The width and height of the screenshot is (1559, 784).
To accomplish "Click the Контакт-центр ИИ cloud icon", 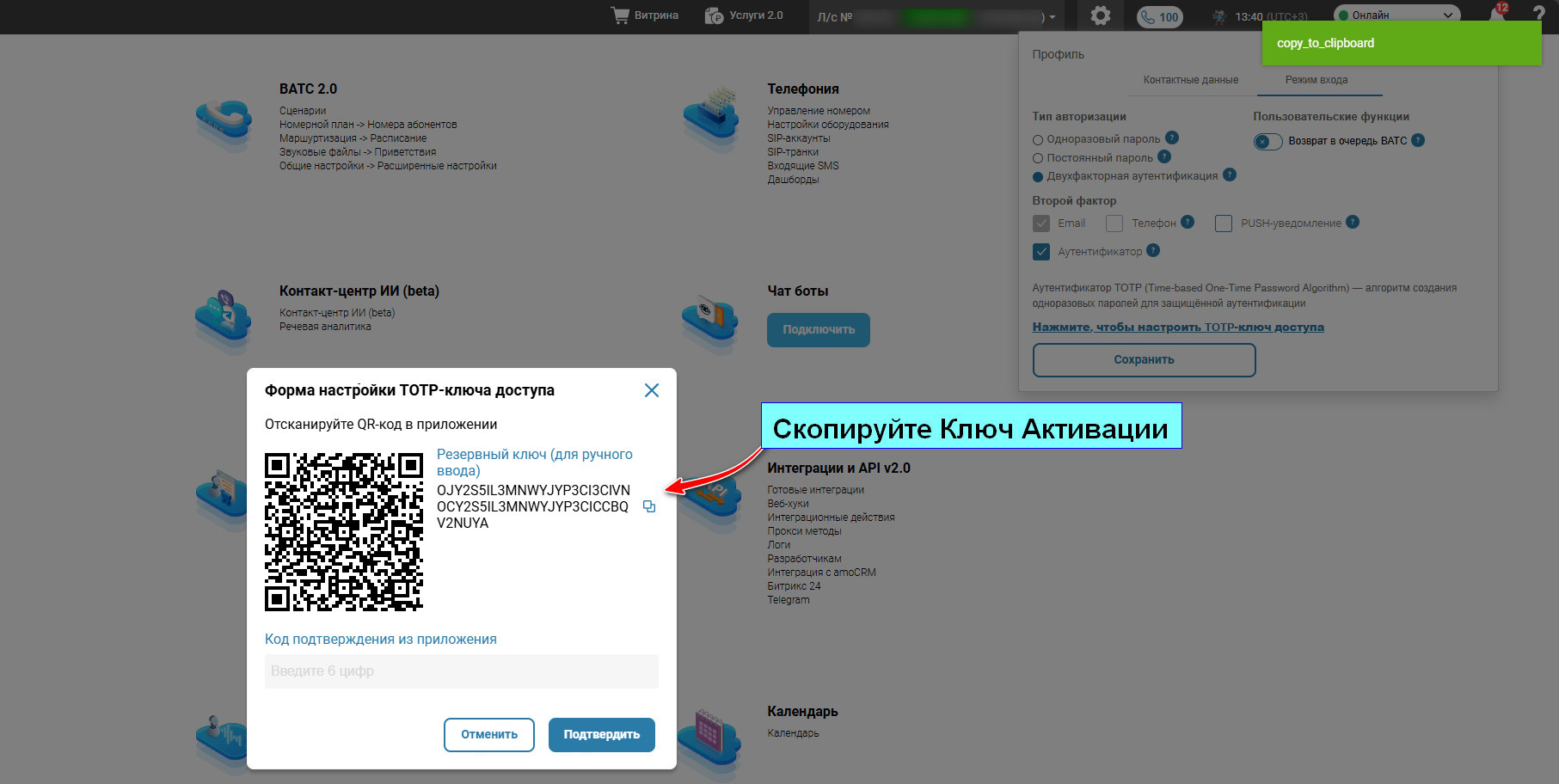I will point(224,320).
